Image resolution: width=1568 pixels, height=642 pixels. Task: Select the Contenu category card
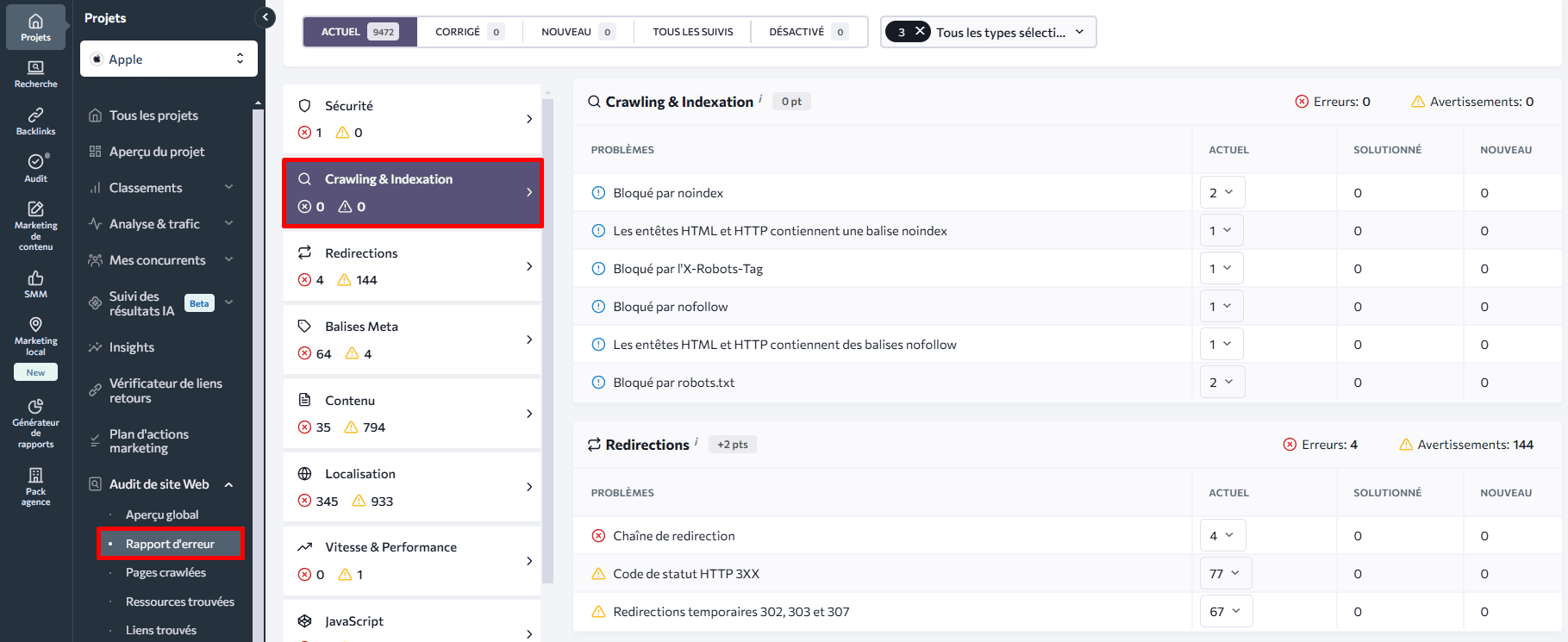click(412, 414)
